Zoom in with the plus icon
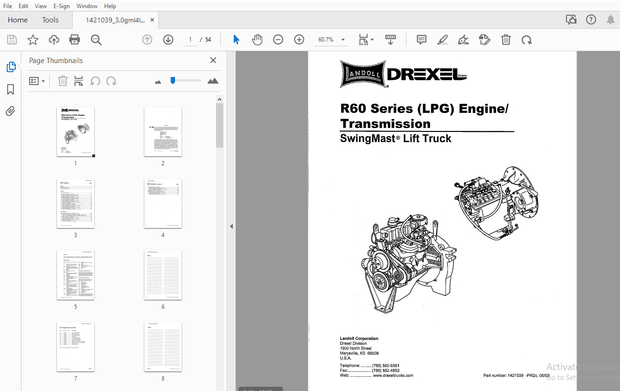Viewport: 620px width, 391px height. coord(299,40)
